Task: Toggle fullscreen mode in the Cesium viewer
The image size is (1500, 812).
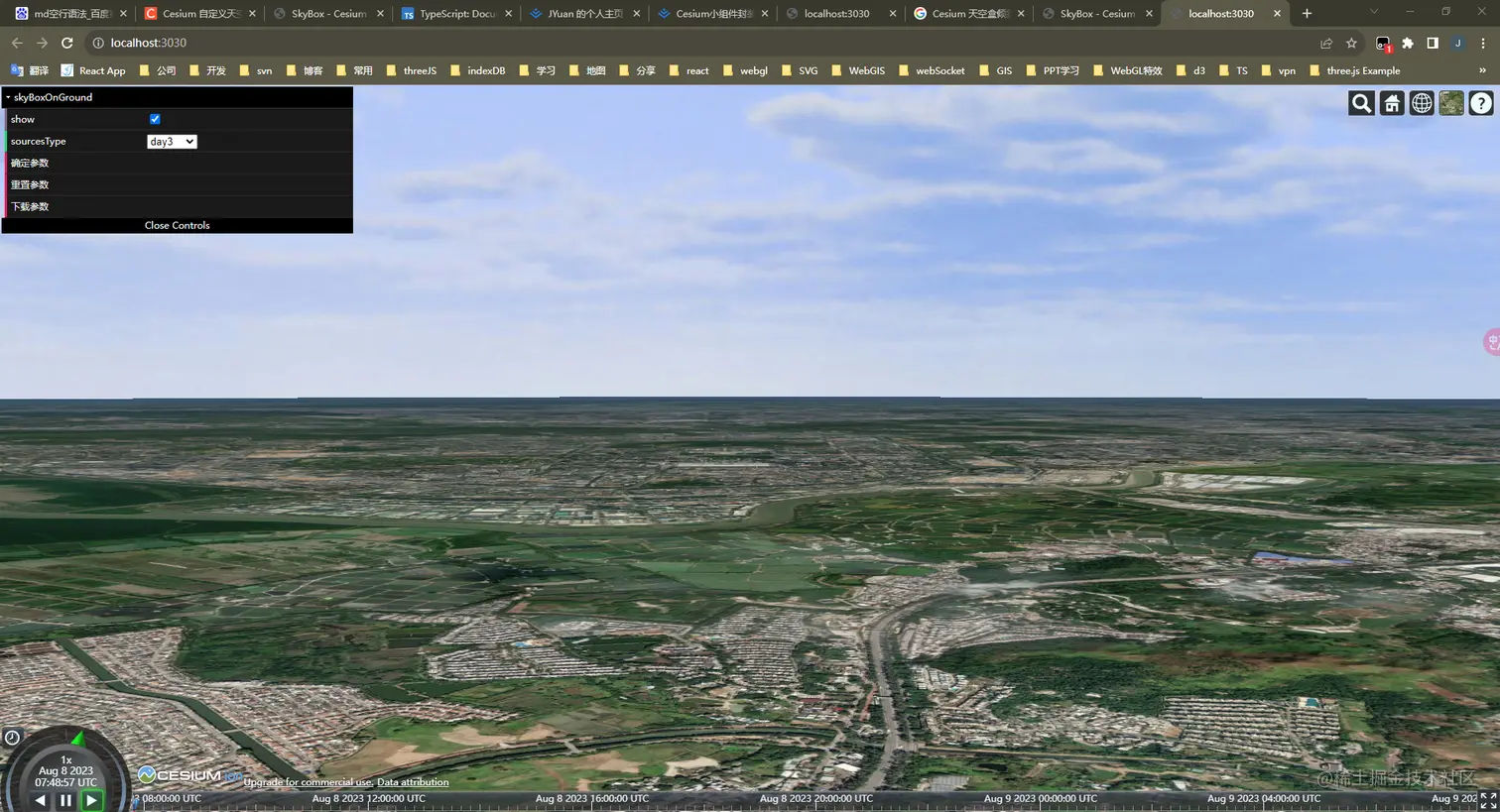Action: coord(1487,800)
